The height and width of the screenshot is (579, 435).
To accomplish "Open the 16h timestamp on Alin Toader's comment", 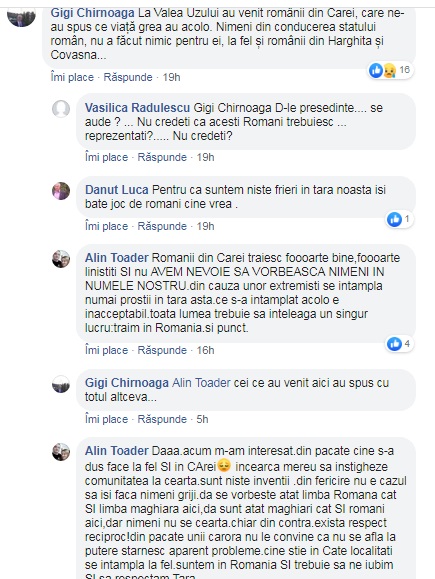I will [x=205, y=350].
